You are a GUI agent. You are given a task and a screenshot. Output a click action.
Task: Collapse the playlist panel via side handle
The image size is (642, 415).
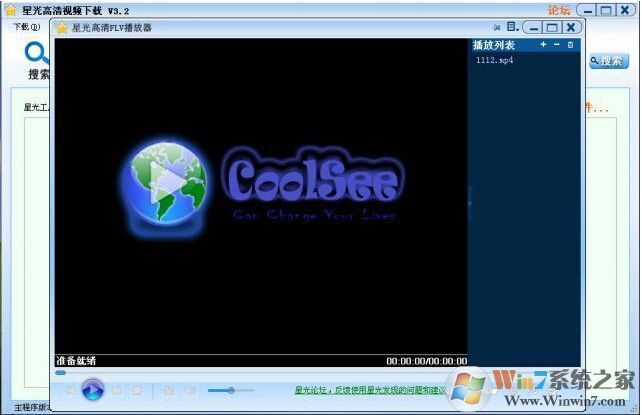(x=470, y=203)
